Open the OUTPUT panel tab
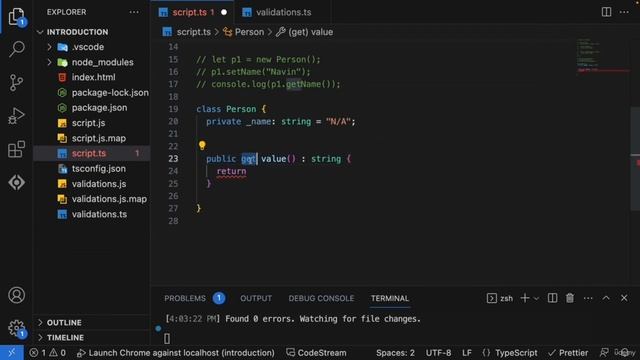The width and height of the screenshot is (640, 360). click(256, 298)
